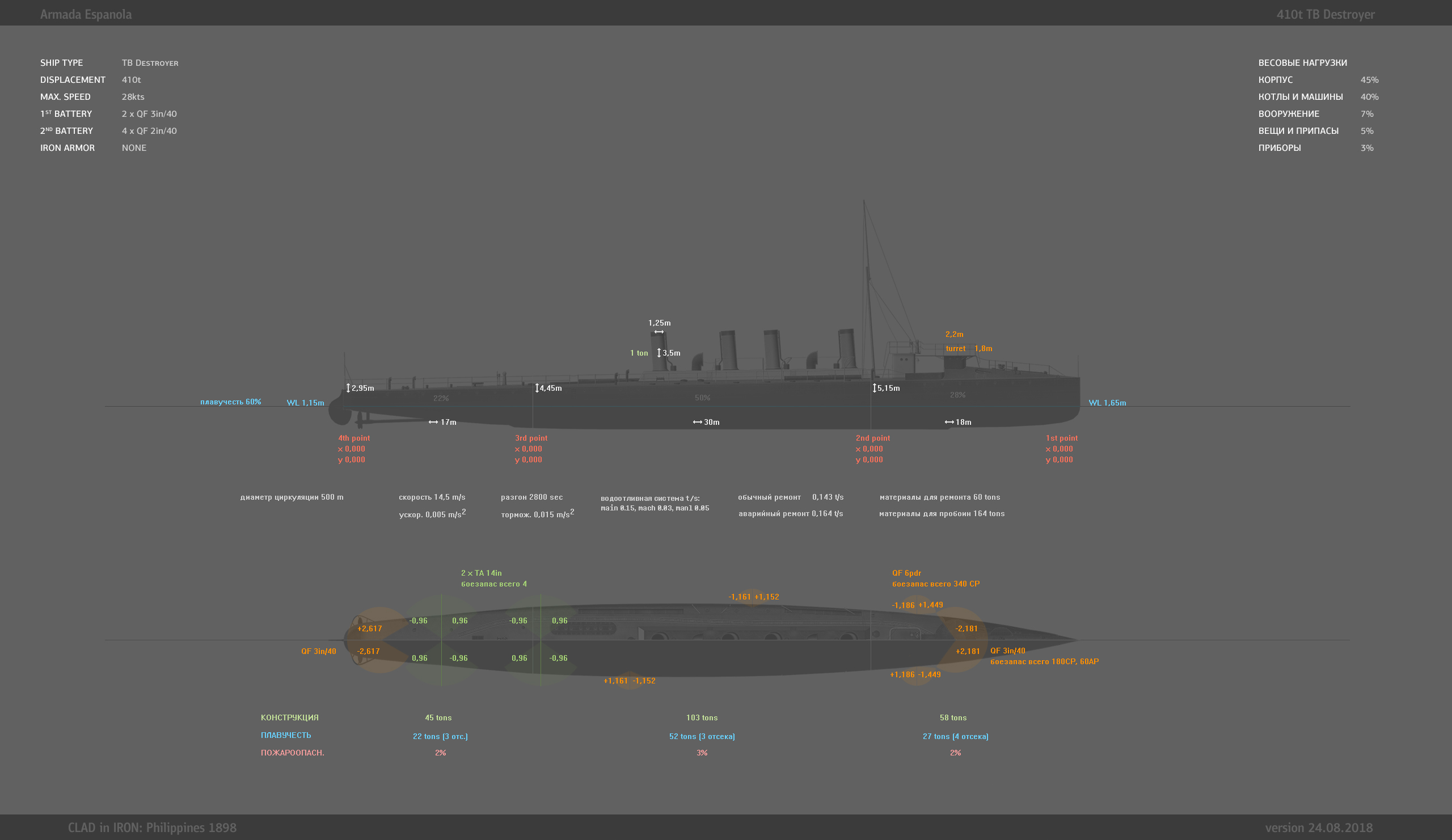Click the horizontal arrow beside 18m
The width and height of the screenshot is (1452, 840).
949,423
